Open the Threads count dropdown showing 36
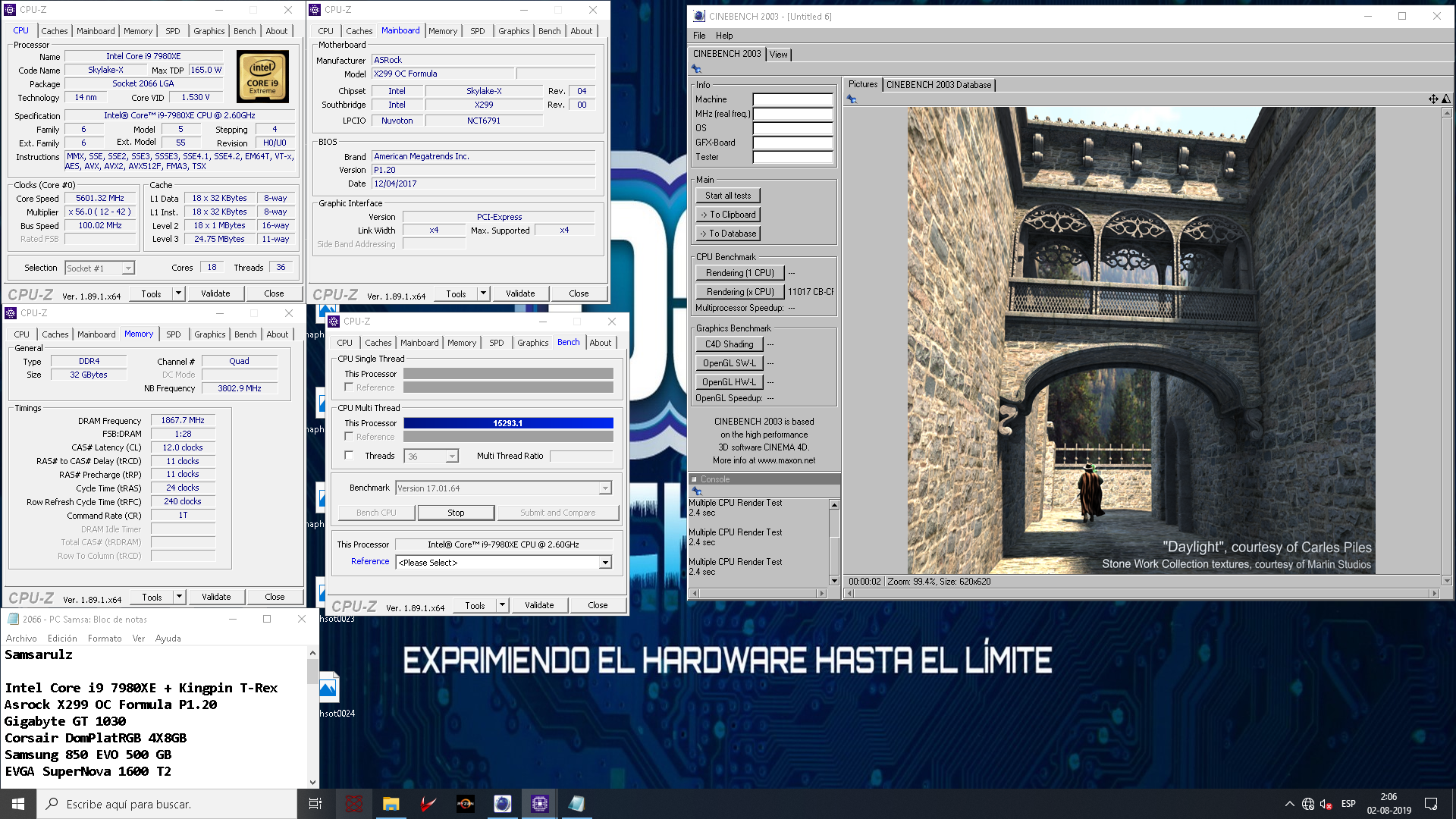The width and height of the screenshot is (1456, 819). coord(452,457)
